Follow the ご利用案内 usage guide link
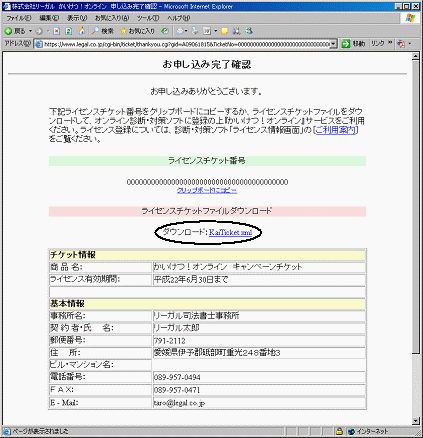This screenshot has width=423, height=438. (335, 130)
